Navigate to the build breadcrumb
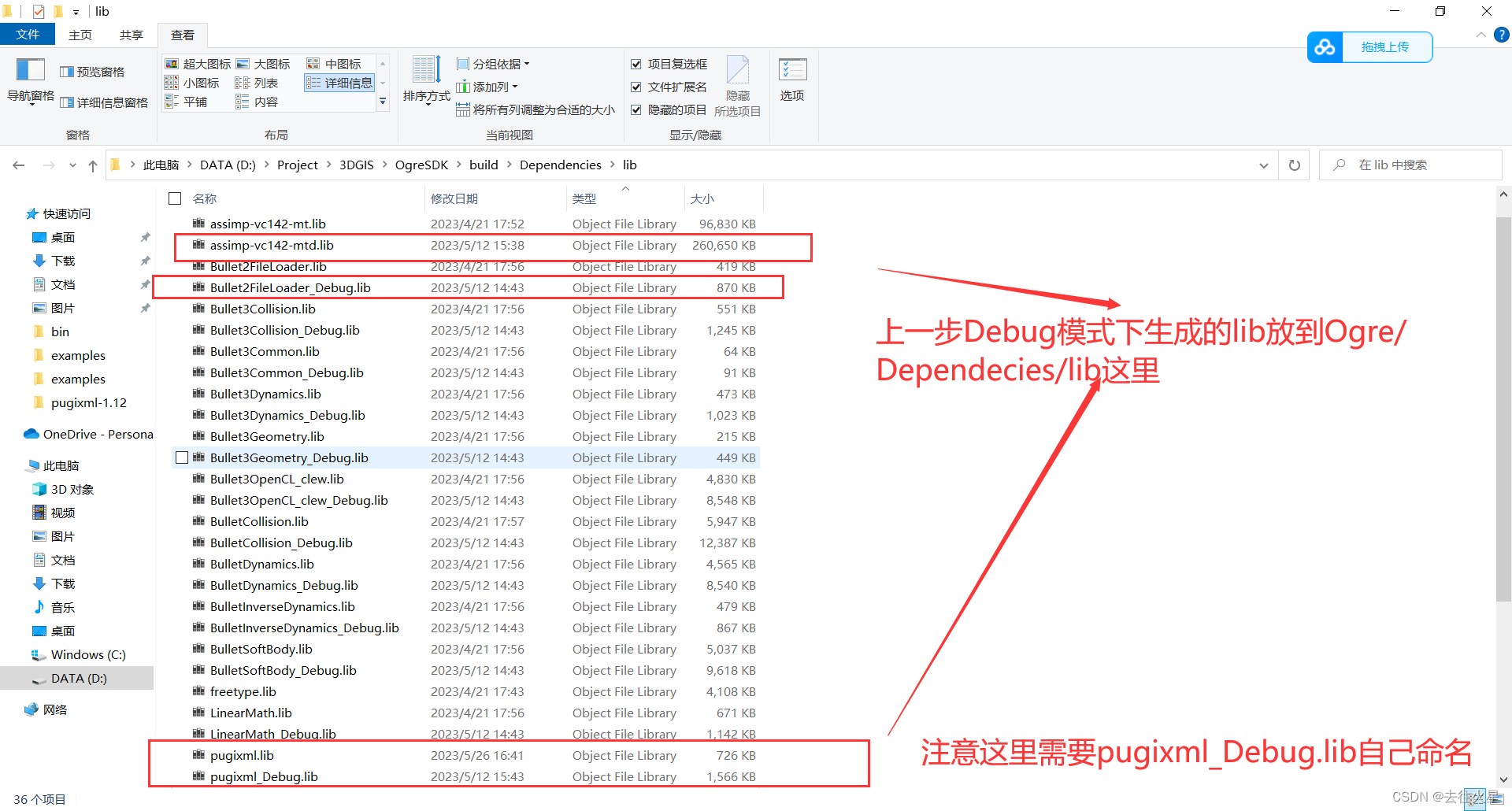 tap(484, 165)
